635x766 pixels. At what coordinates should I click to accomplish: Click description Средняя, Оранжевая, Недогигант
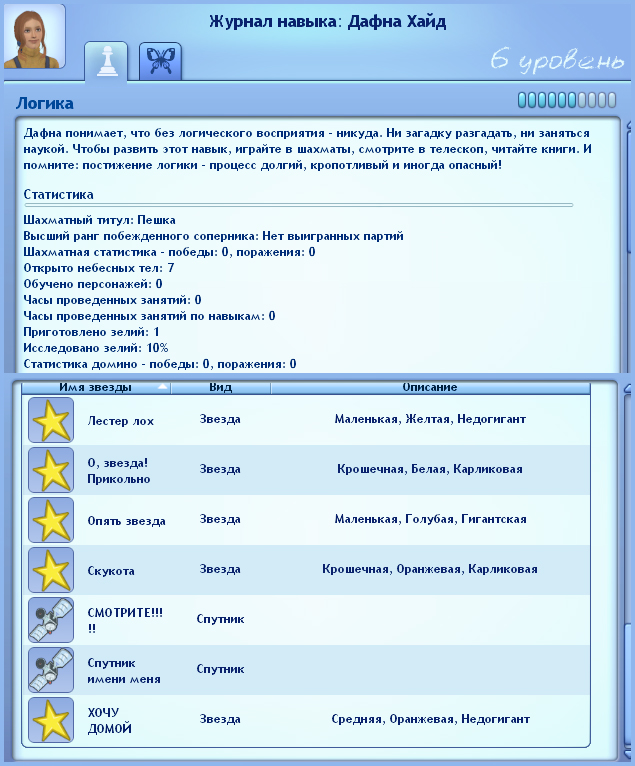(x=430, y=719)
